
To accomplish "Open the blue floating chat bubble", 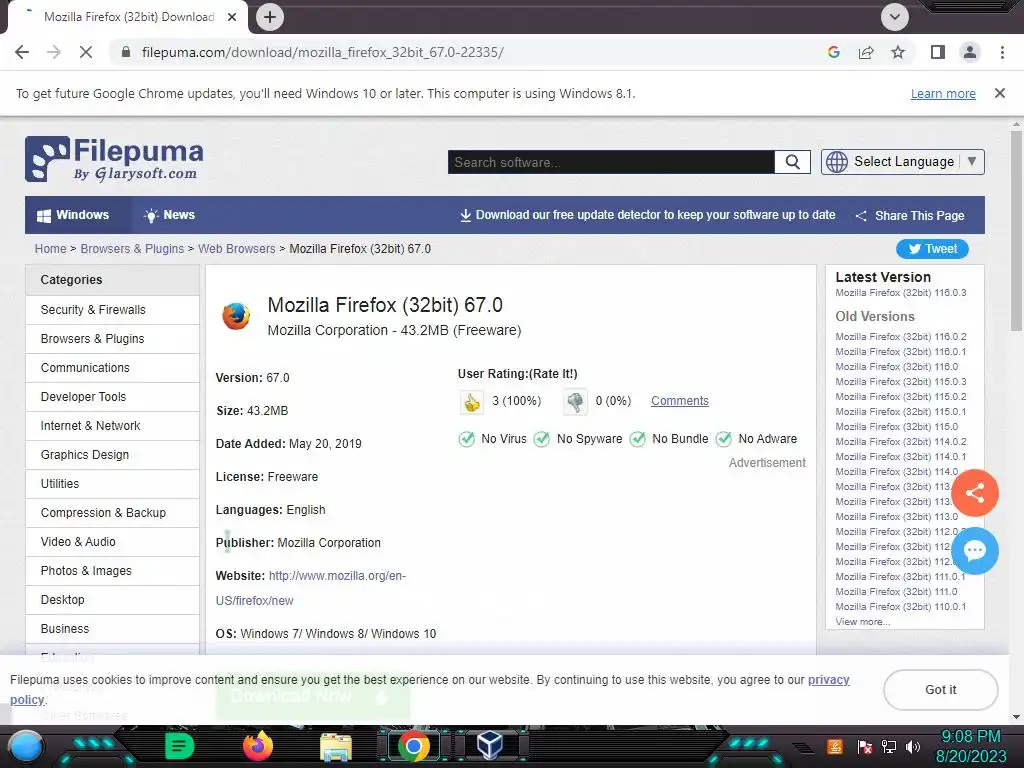I will [x=974, y=551].
